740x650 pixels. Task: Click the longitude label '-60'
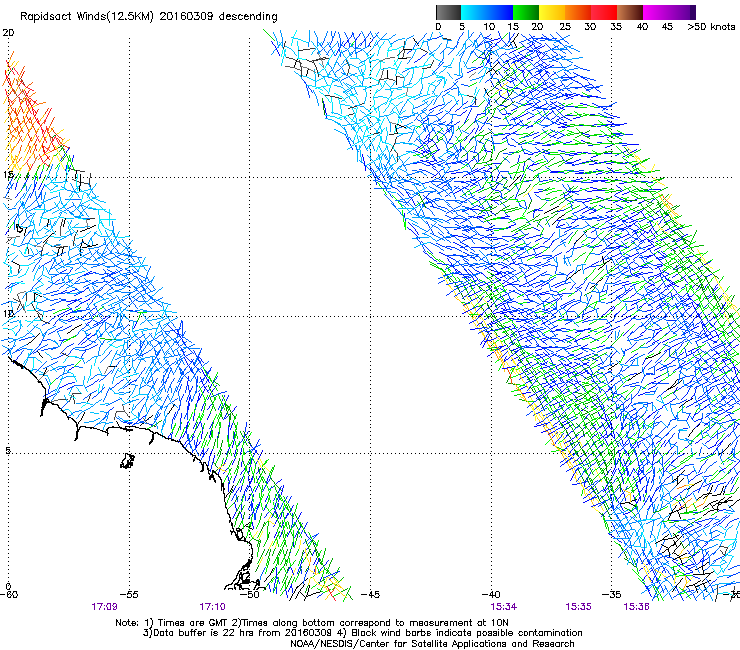(8, 595)
